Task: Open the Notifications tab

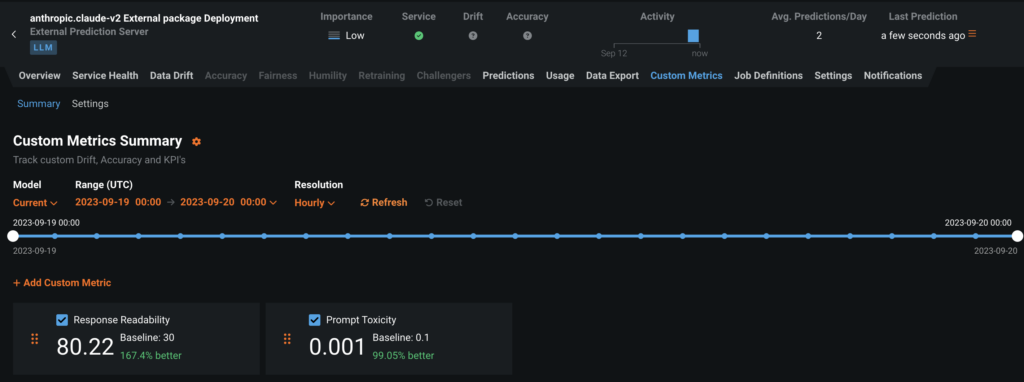Action: point(893,76)
